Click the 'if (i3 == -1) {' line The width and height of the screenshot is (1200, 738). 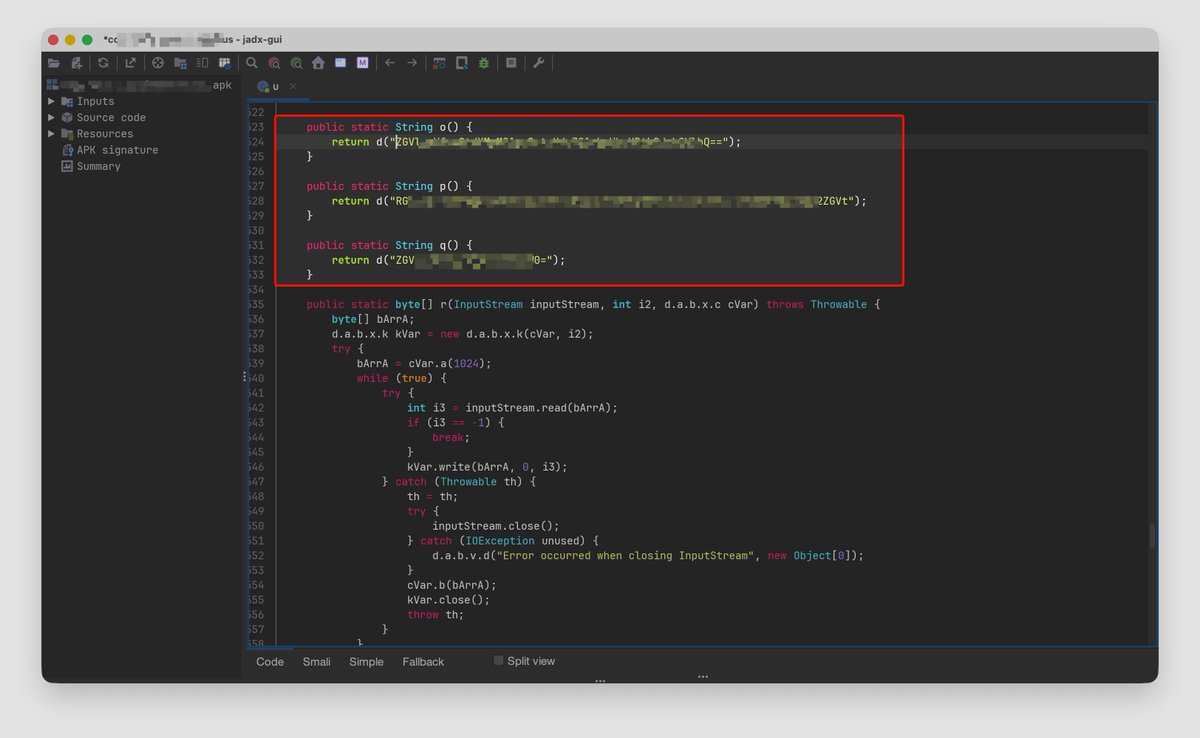(x=455, y=422)
